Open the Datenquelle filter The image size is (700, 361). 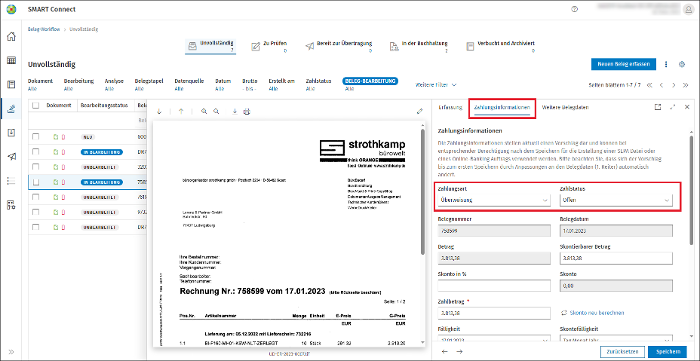[189, 84]
